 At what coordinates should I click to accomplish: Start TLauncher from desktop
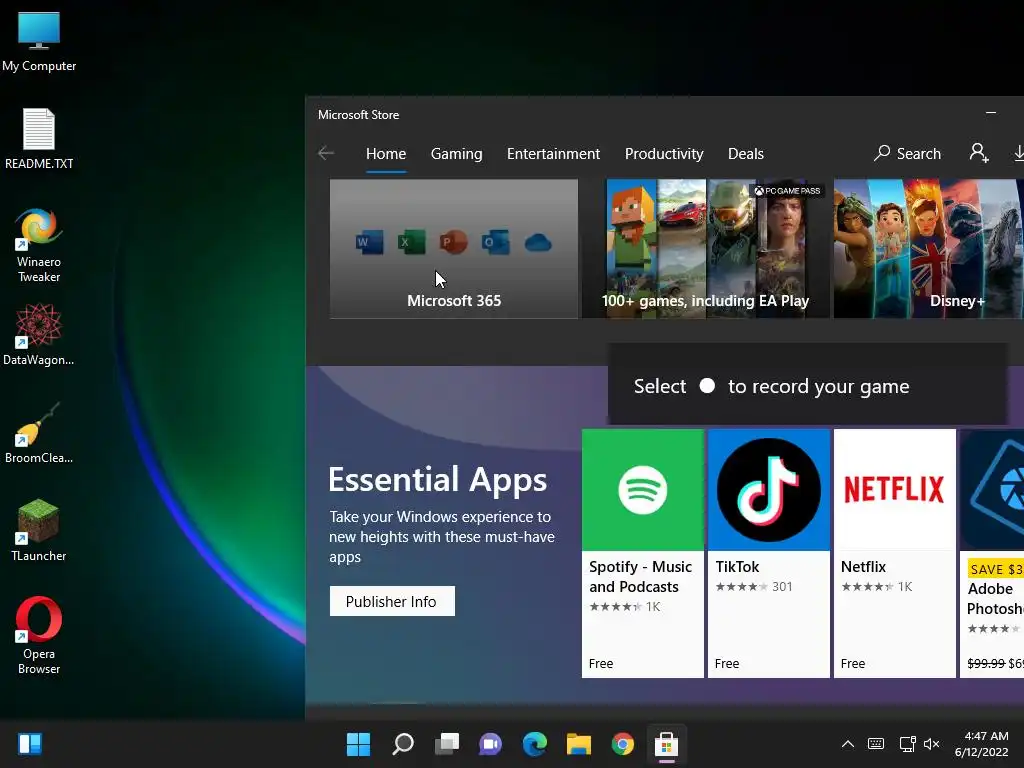pyautogui.click(x=39, y=530)
